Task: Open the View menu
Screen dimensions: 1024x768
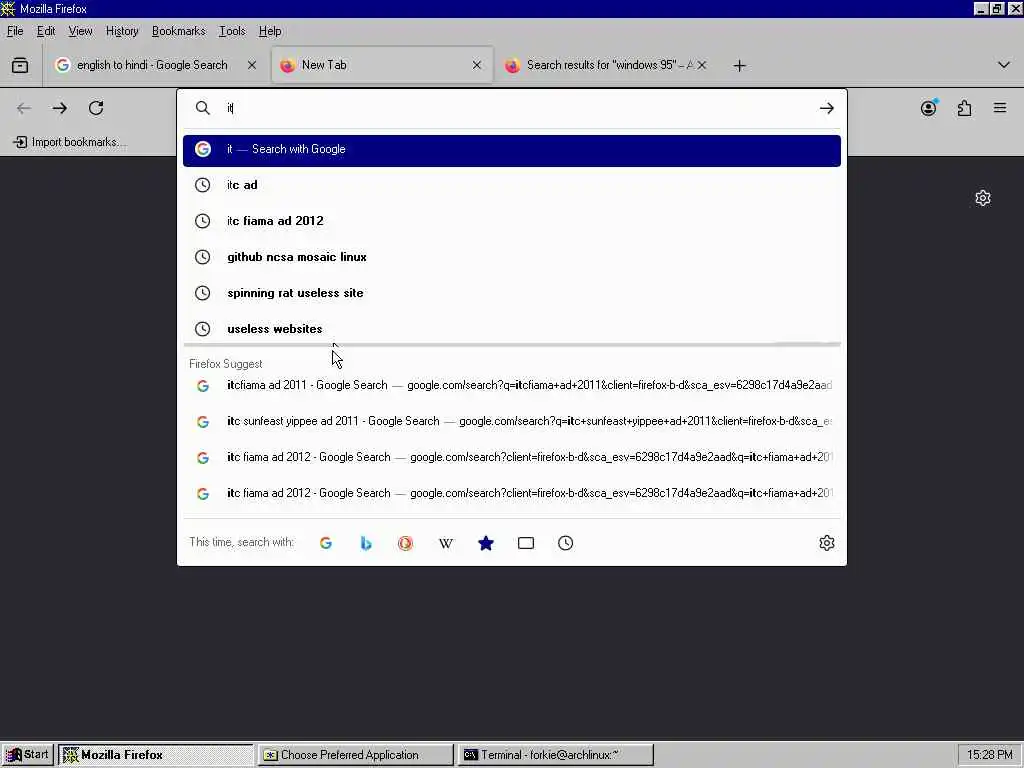Action: tap(80, 31)
